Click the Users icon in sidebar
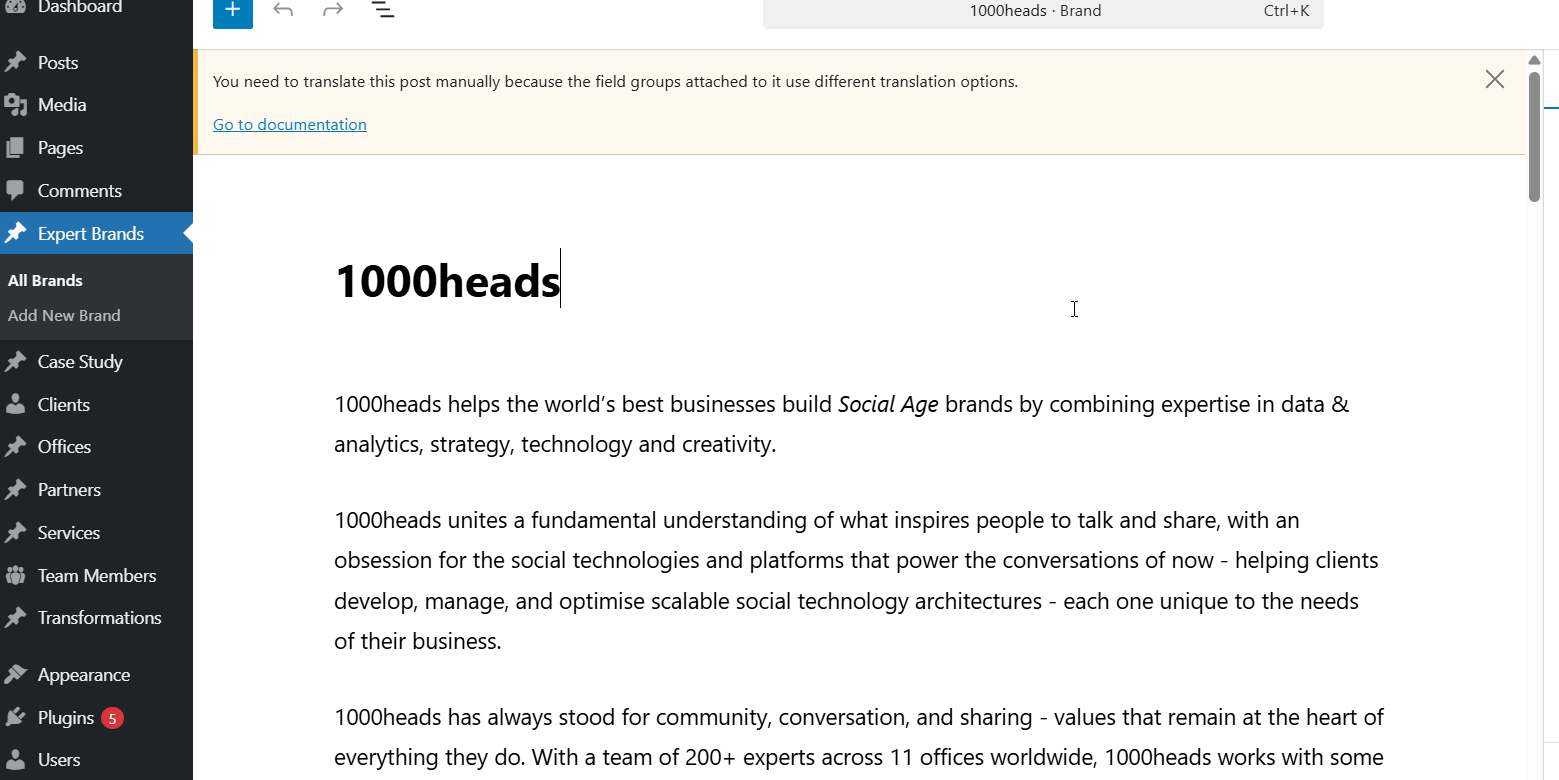Viewport: 1559px width, 780px height. (x=15, y=760)
